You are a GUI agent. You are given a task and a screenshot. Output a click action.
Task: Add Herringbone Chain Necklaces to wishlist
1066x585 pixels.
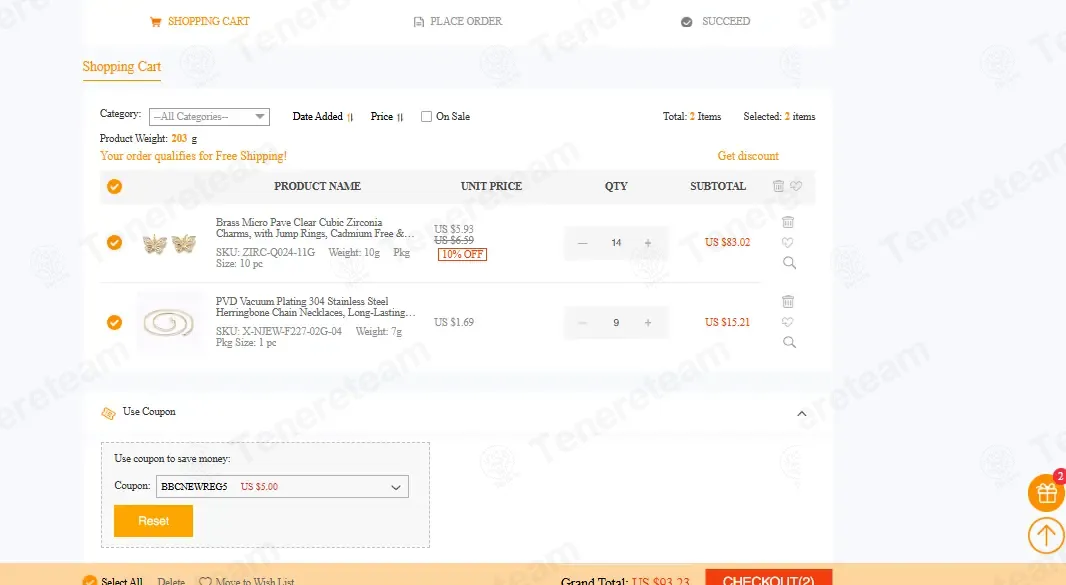click(x=788, y=322)
